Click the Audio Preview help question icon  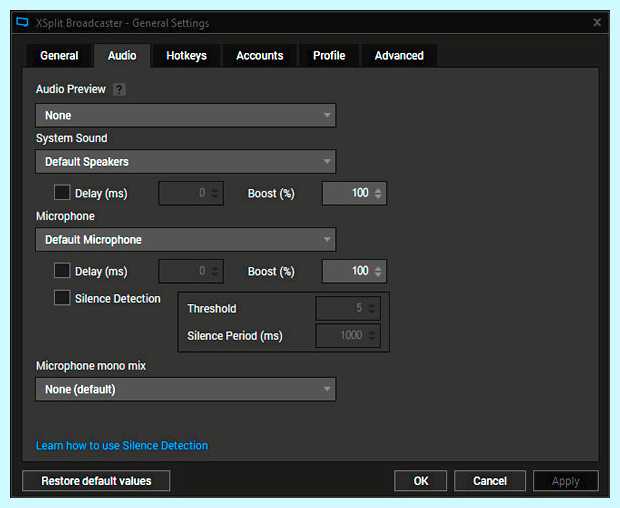[119, 89]
